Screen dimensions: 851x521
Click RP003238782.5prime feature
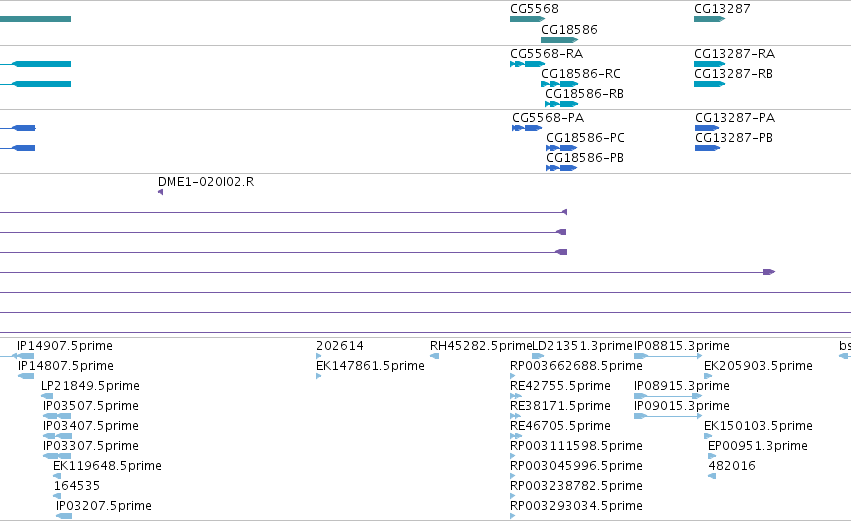point(513,496)
